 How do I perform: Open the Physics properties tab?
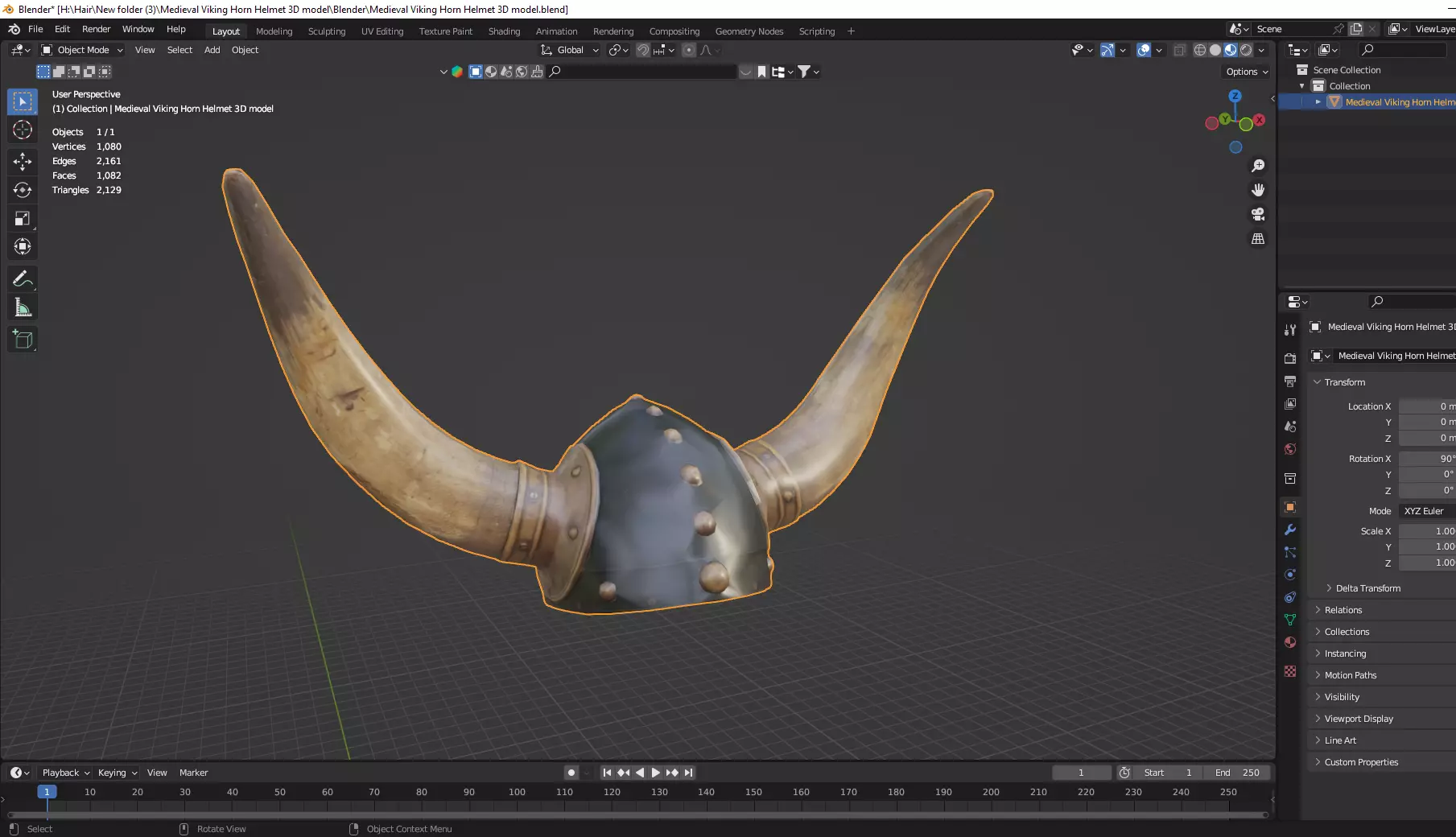(x=1290, y=575)
